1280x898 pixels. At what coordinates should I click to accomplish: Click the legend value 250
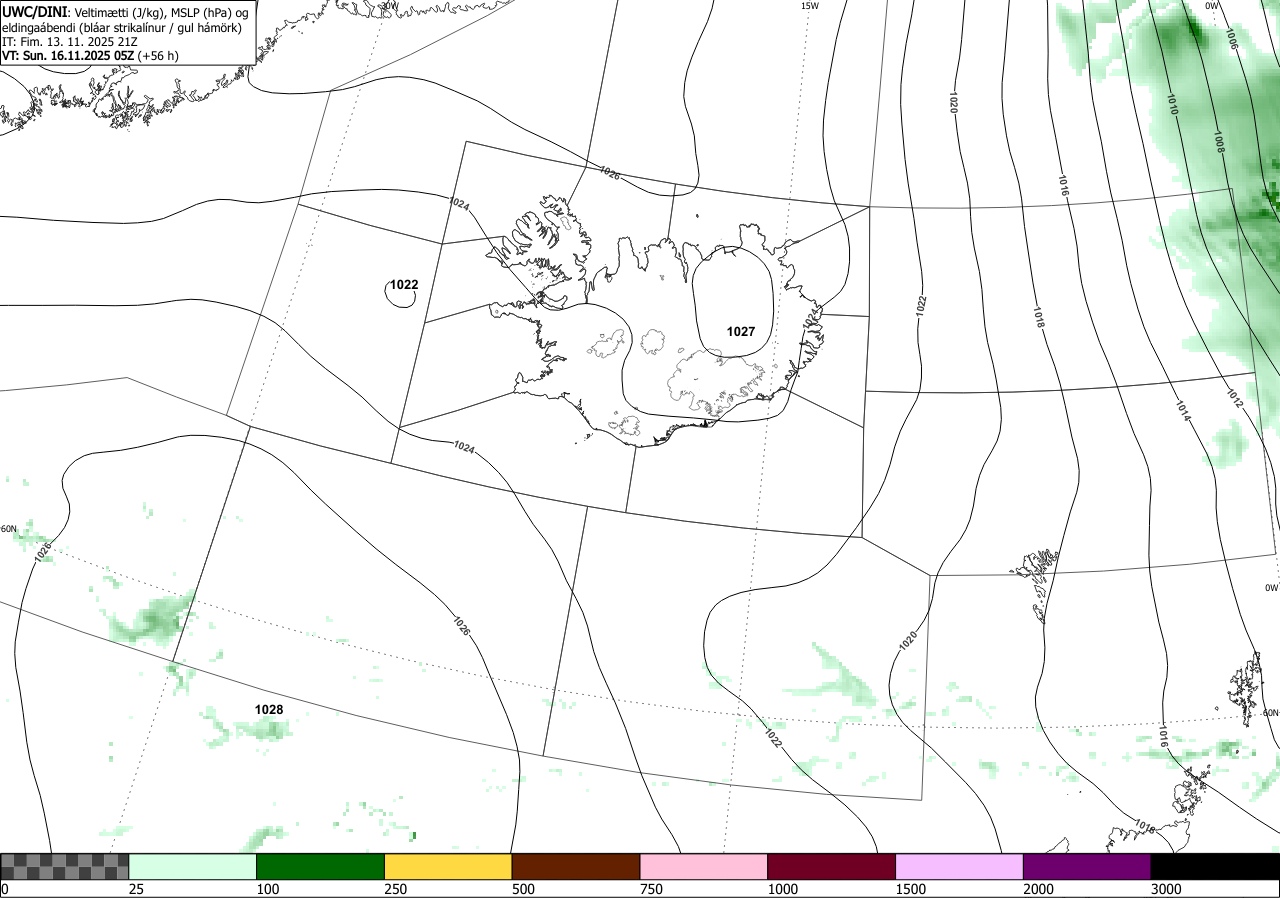pyautogui.click(x=395, y=889)
